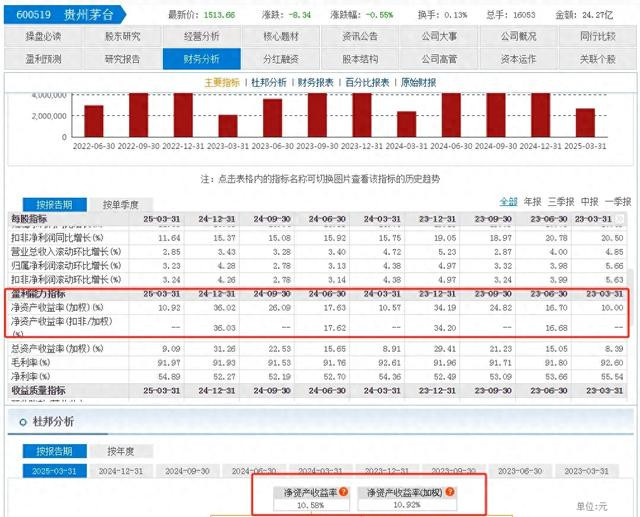Click the 600519 贵州茅台 stock title
The height and width of the screenshot is (517, 640).
coord(65,15)
